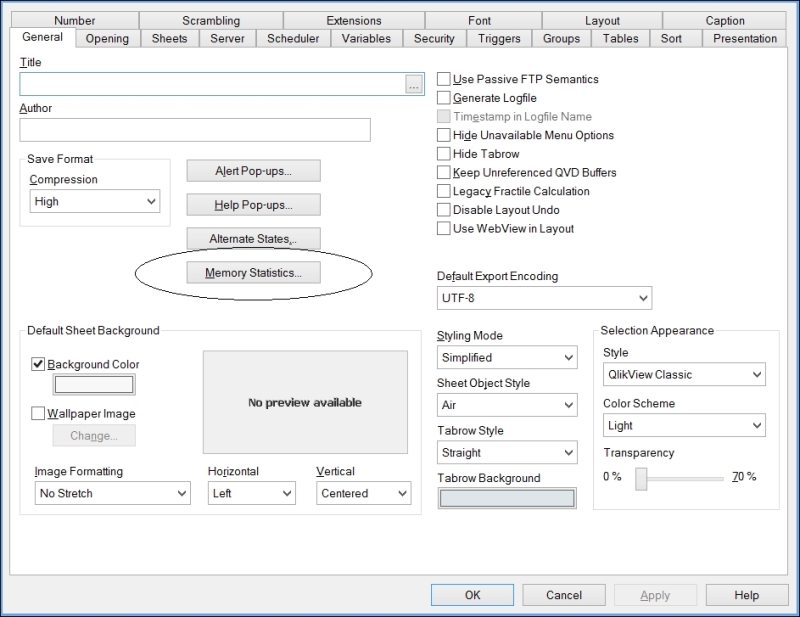Expand the Tabrow Style dropdown
Viewport: 800px width, 617px height.
[507, 453]
